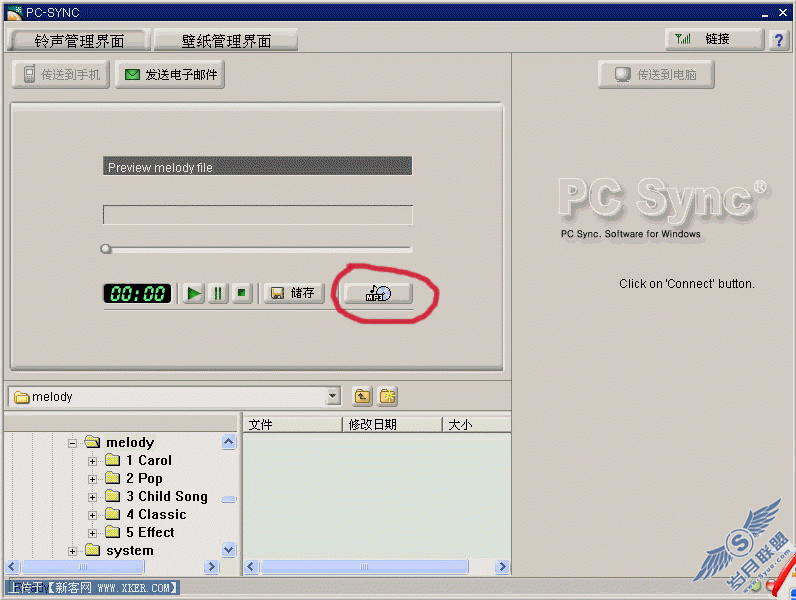
Task: Expand the 2 Pop folder
Action: (x=92, y=479)
